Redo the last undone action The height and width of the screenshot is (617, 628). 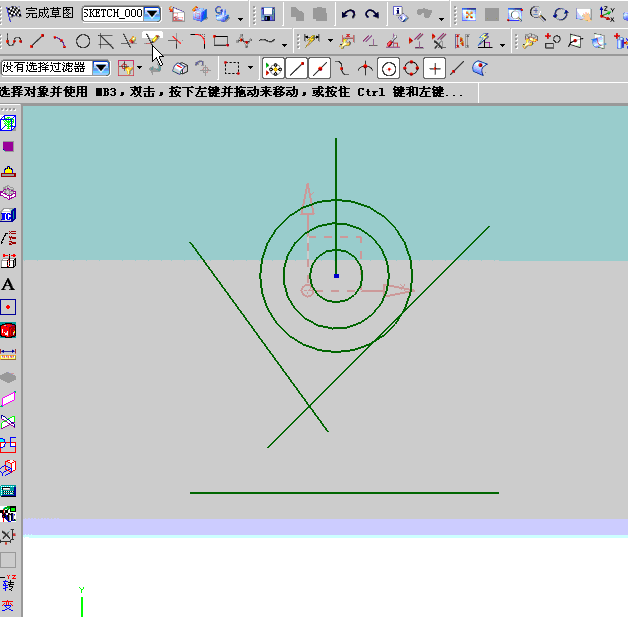coord(371,14)
